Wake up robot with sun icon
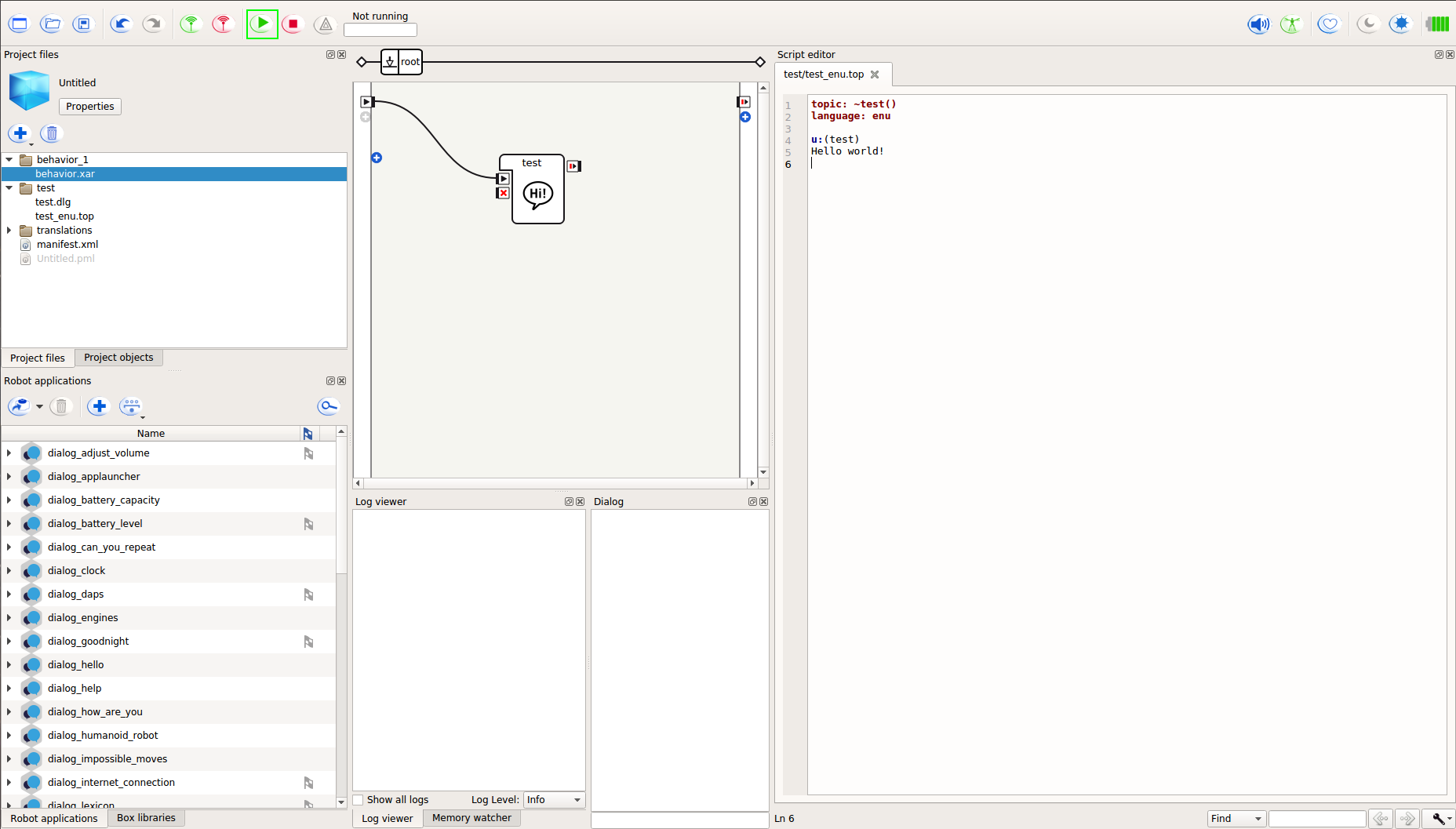 click(1401, 24)
